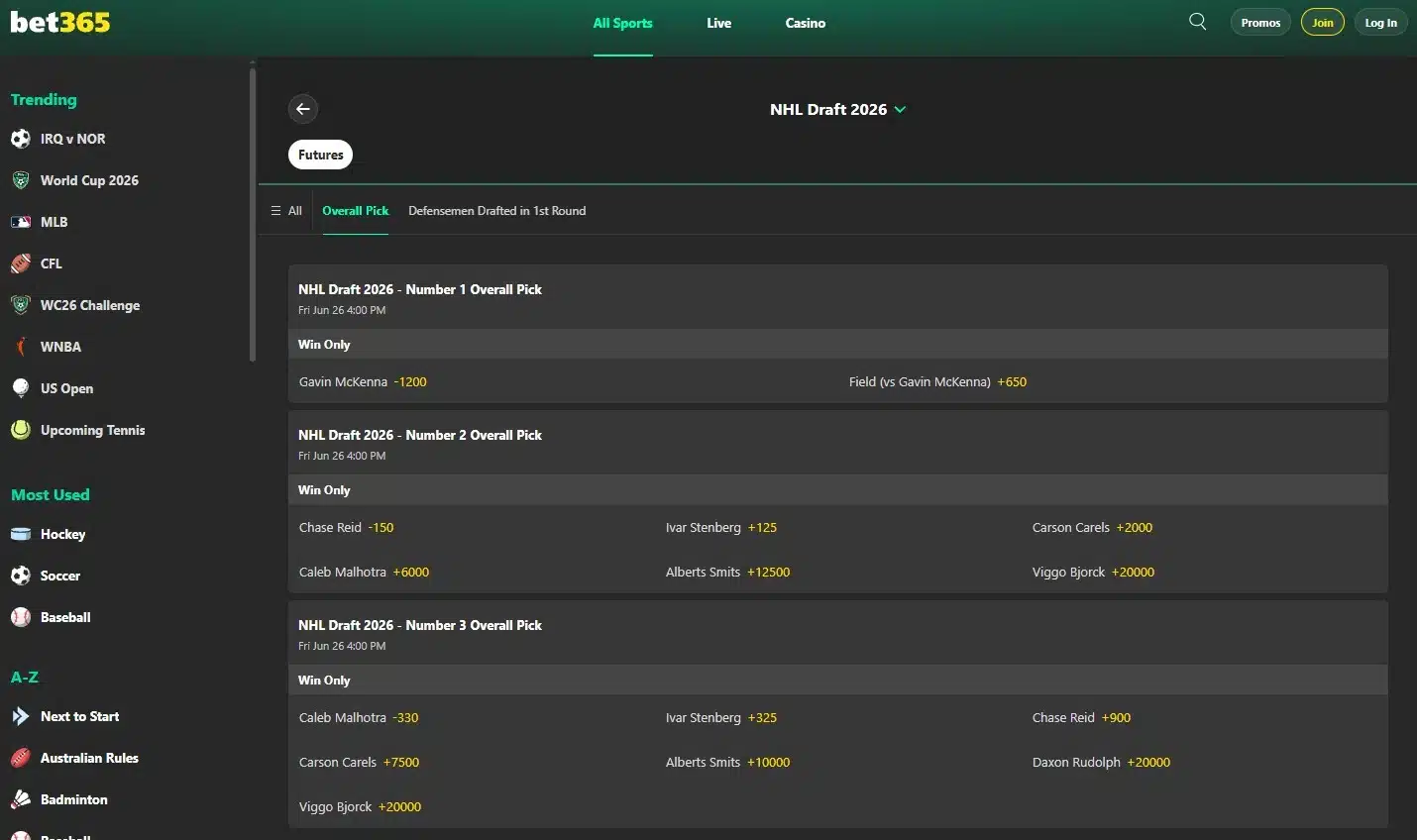Screen dimensions: 1417x840
Task: Select the Overall Pick tab
Action: 356,211
